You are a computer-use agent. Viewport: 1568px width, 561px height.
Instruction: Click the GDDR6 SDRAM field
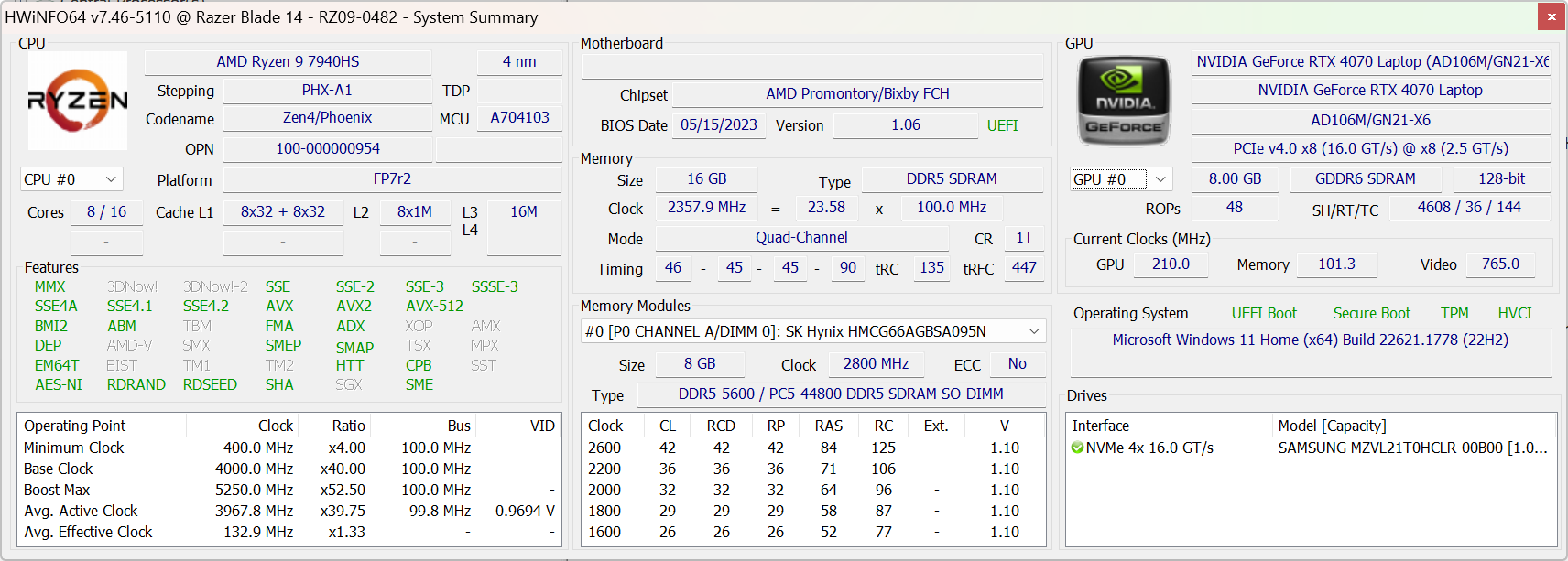1365,178
